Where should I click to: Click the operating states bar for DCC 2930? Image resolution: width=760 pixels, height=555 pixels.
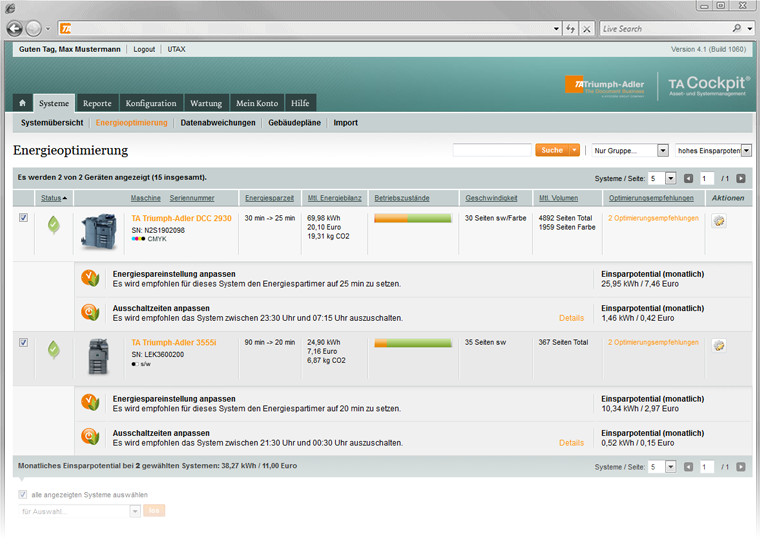[412, 219]
